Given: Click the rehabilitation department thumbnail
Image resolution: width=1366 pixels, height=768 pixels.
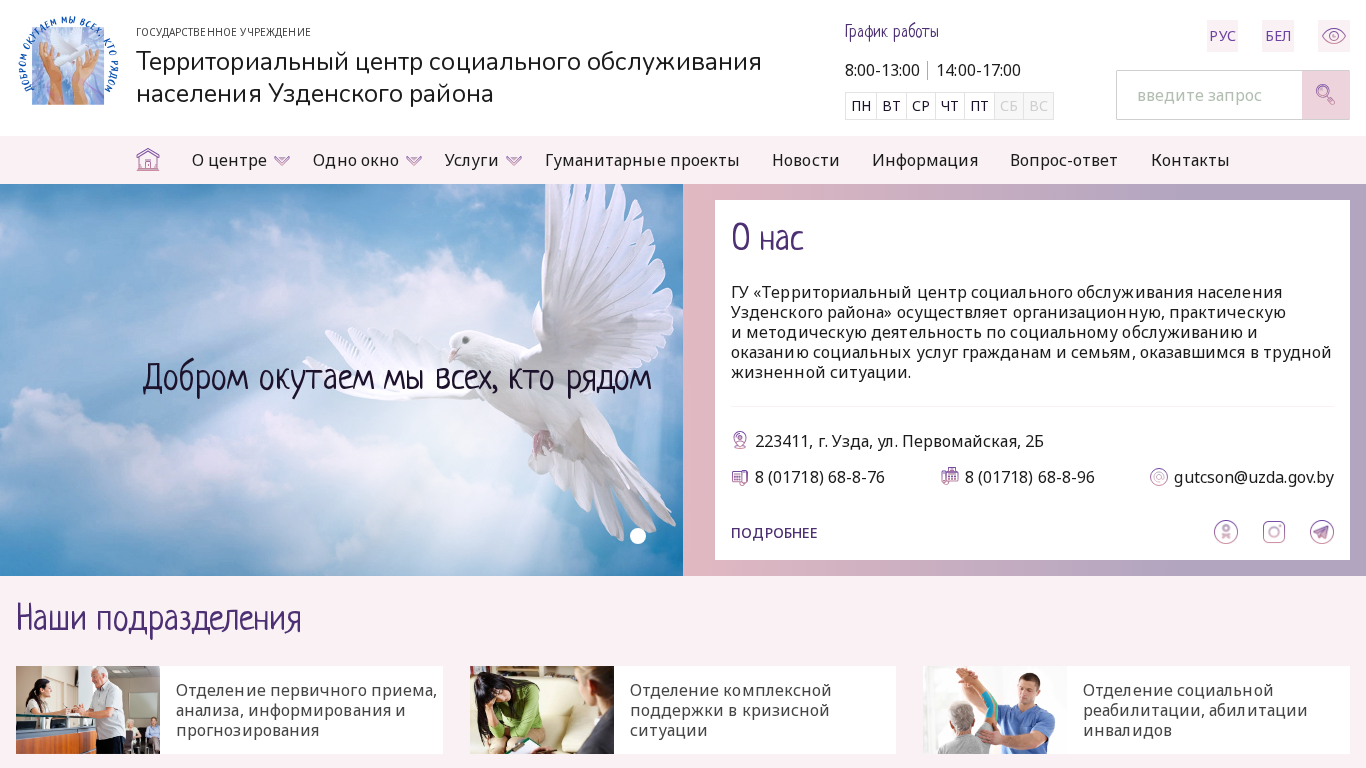Looking at the screenshot, I should tap(995, 710).
